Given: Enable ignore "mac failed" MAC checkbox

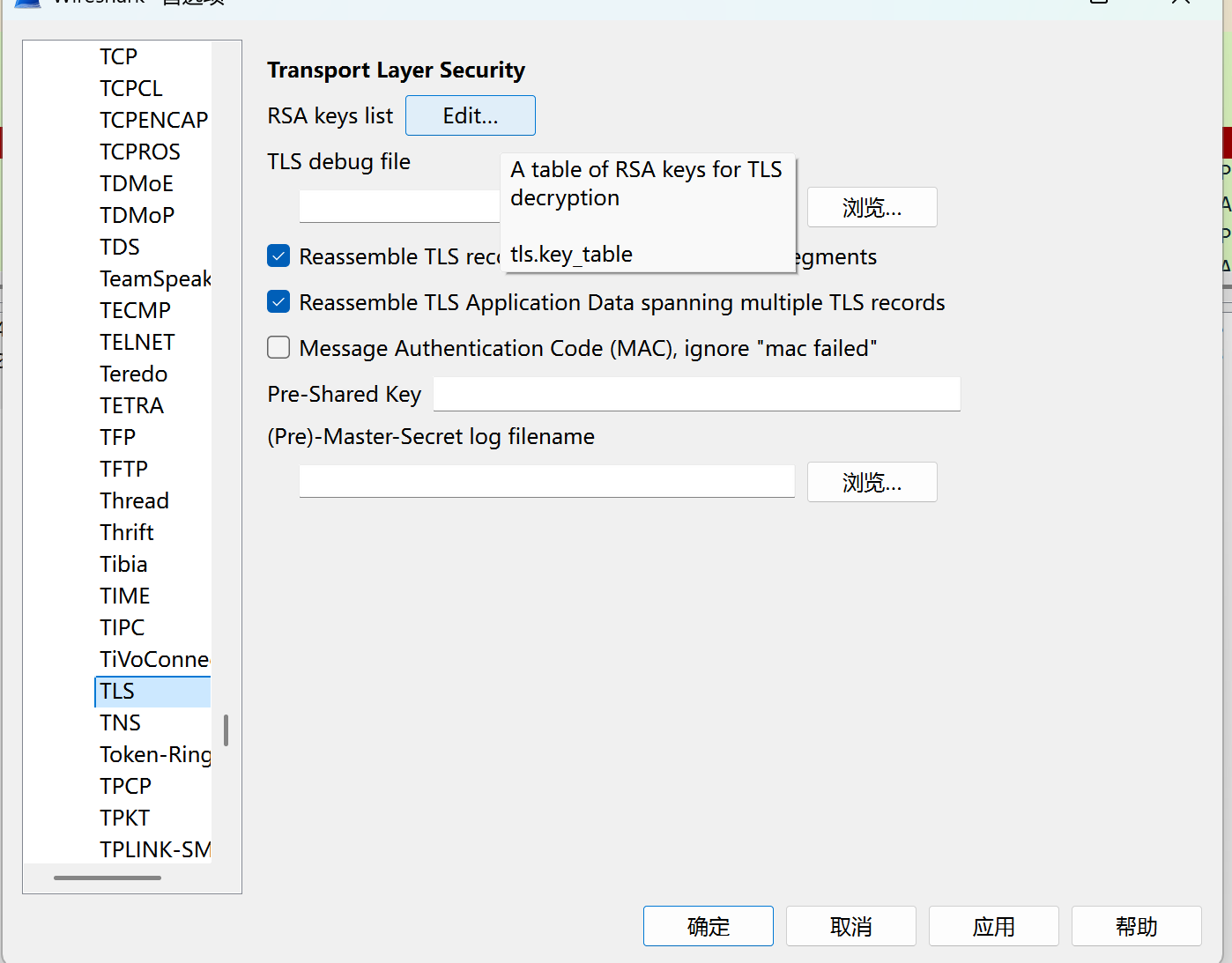Looking at the screenshot, I should pyautogui.click(x=278, y=348).
